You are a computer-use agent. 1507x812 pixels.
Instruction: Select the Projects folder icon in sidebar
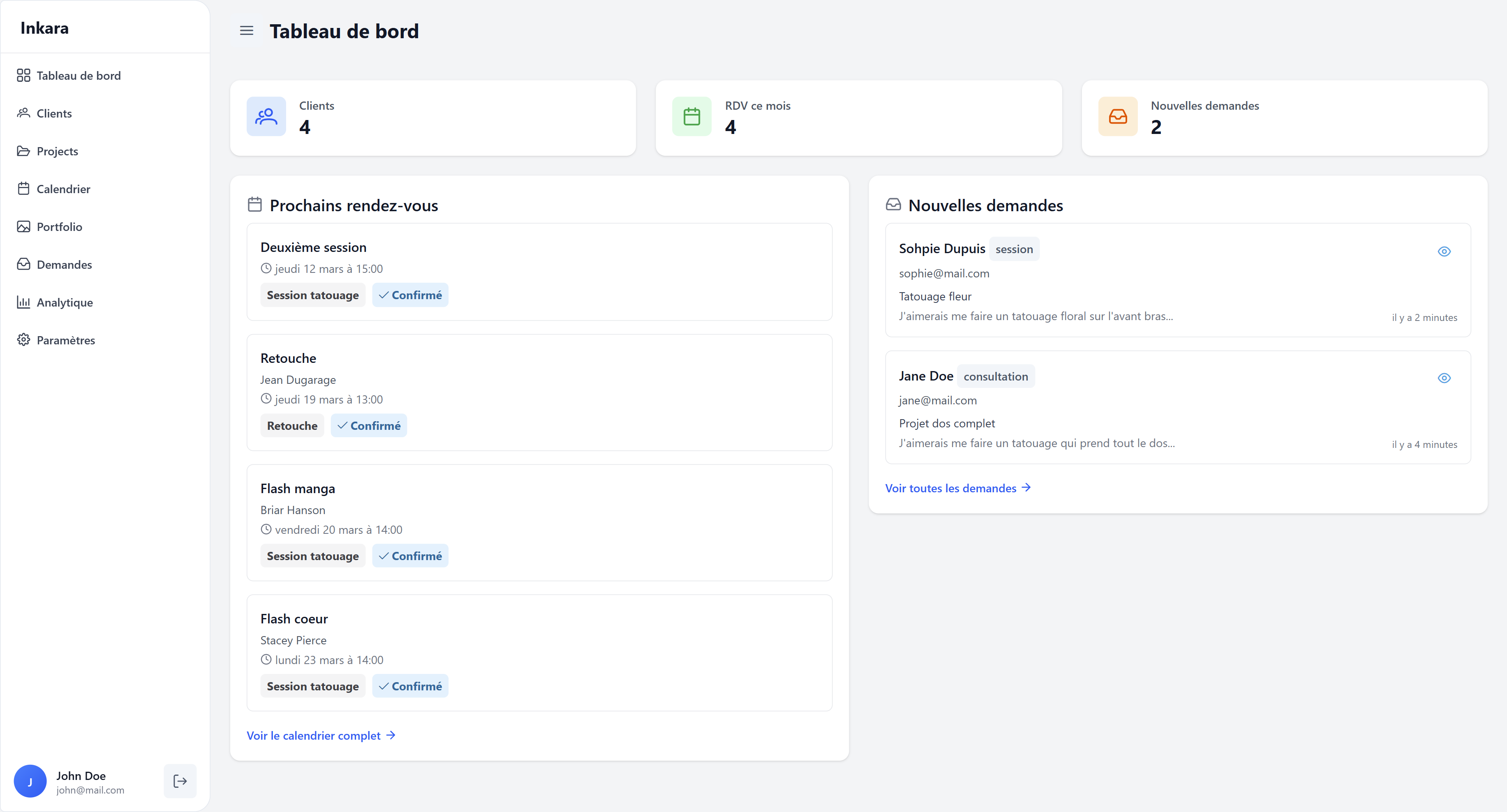click(x=24, y=151)
